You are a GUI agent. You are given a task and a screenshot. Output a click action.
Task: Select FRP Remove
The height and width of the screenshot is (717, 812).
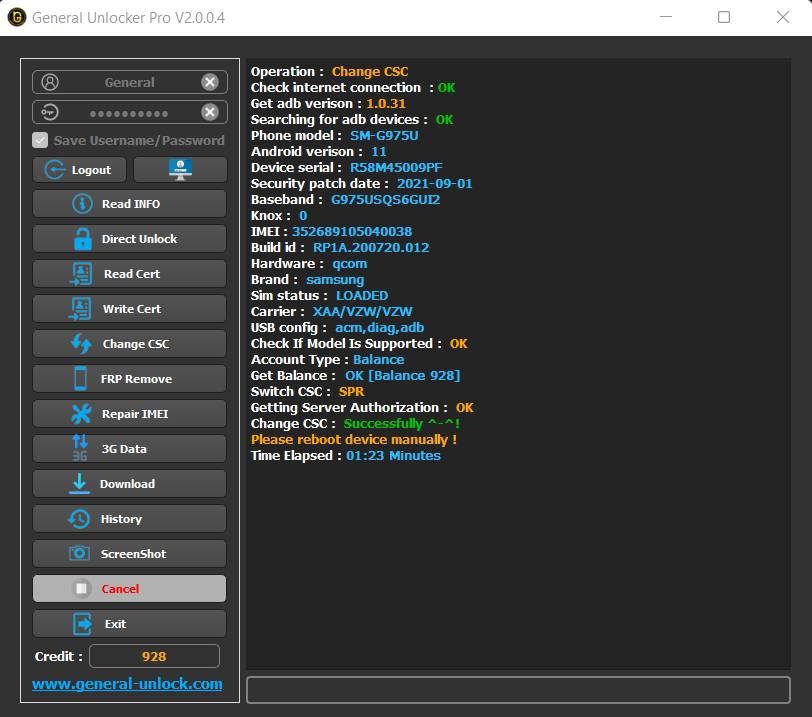129,379
